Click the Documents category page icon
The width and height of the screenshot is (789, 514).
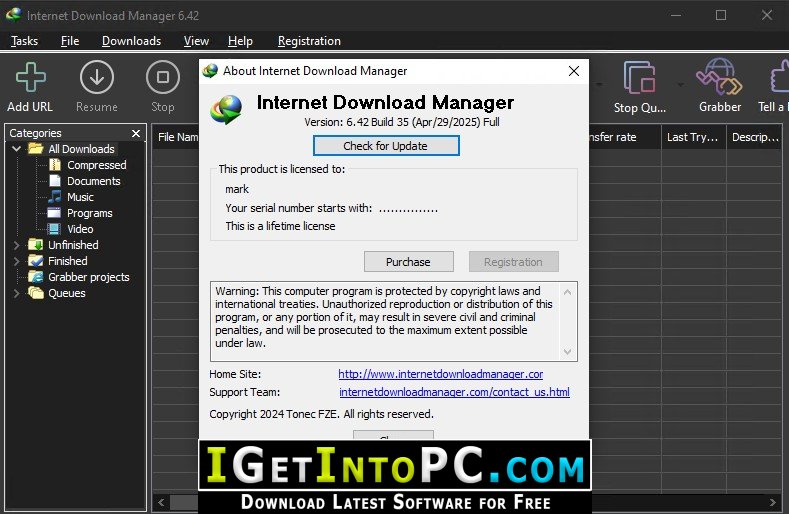pos(55,181)
